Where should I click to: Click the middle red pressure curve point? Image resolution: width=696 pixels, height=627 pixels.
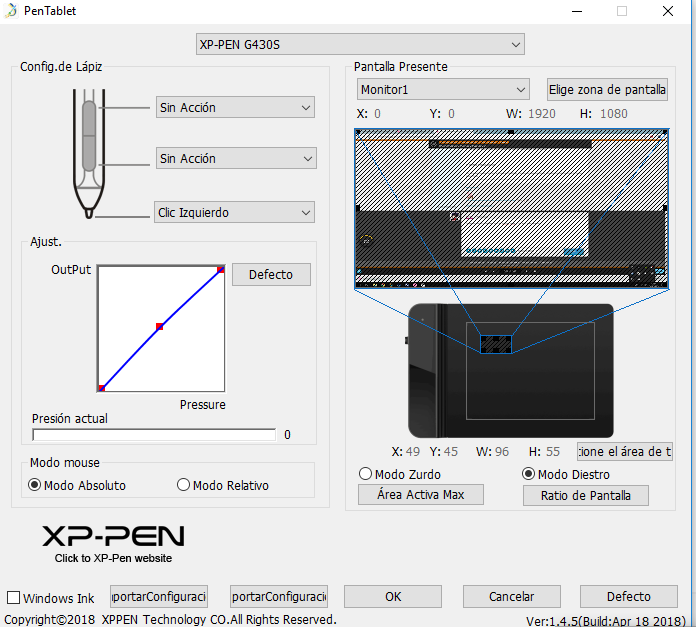click(159, 327)
